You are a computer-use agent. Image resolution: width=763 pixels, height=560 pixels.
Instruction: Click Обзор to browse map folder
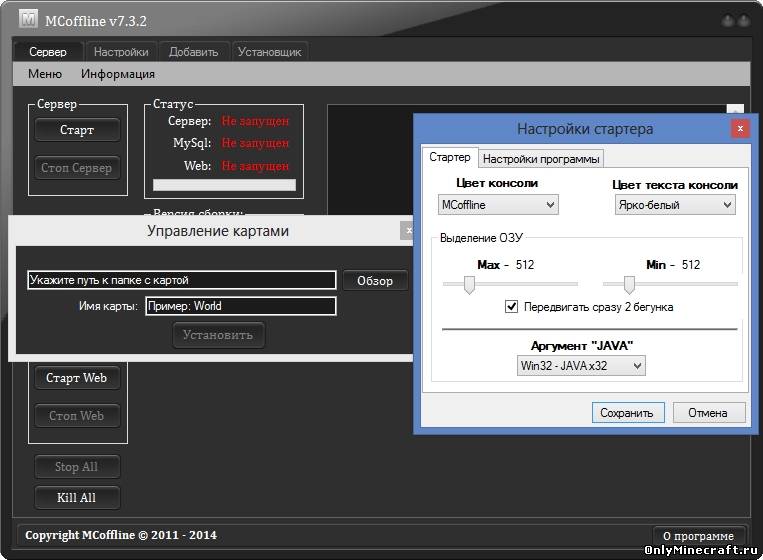pyautogui.click(x=375, y=281)
